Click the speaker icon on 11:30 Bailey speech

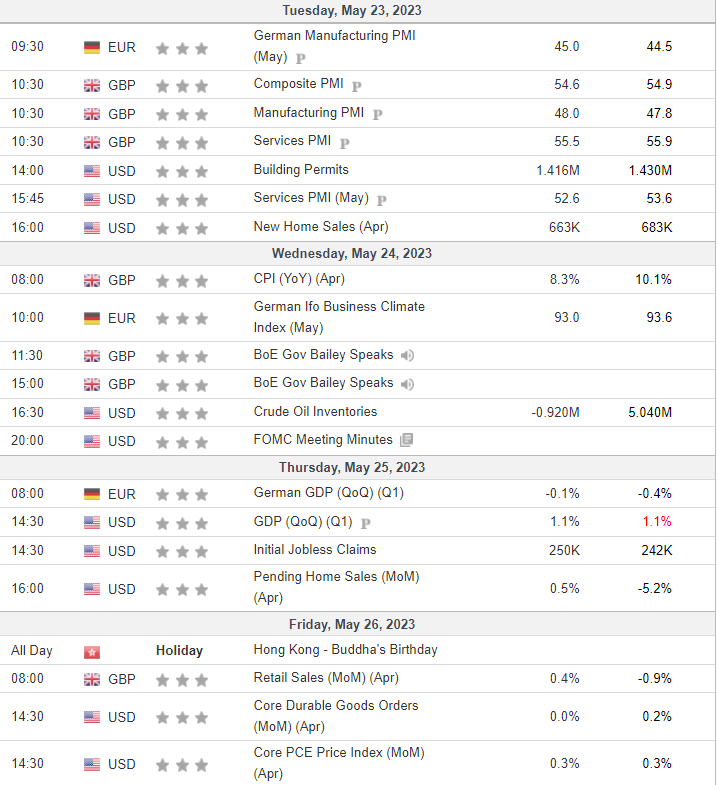407,355
